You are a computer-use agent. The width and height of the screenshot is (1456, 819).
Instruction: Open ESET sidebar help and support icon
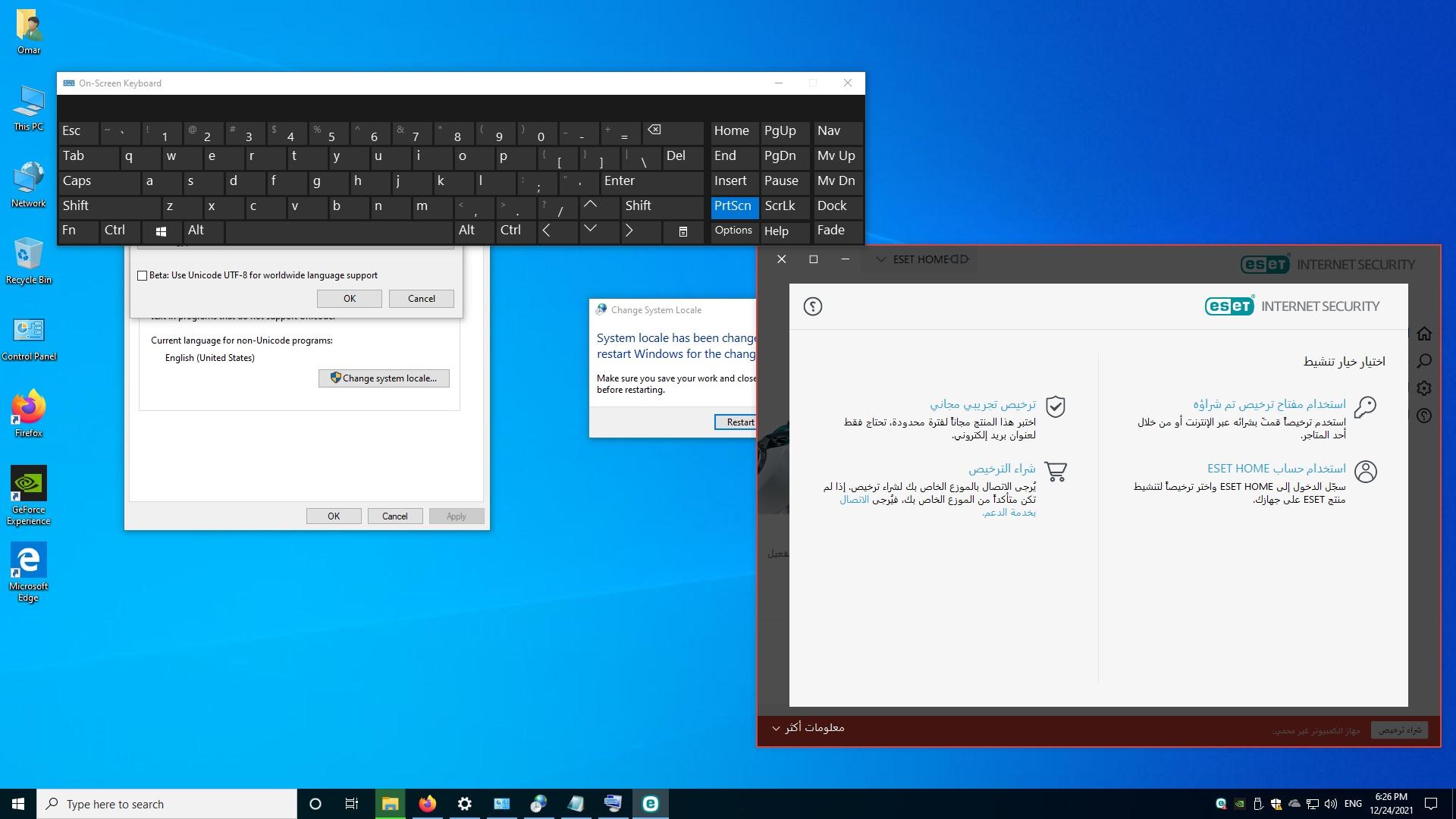tap(1424, 416)
